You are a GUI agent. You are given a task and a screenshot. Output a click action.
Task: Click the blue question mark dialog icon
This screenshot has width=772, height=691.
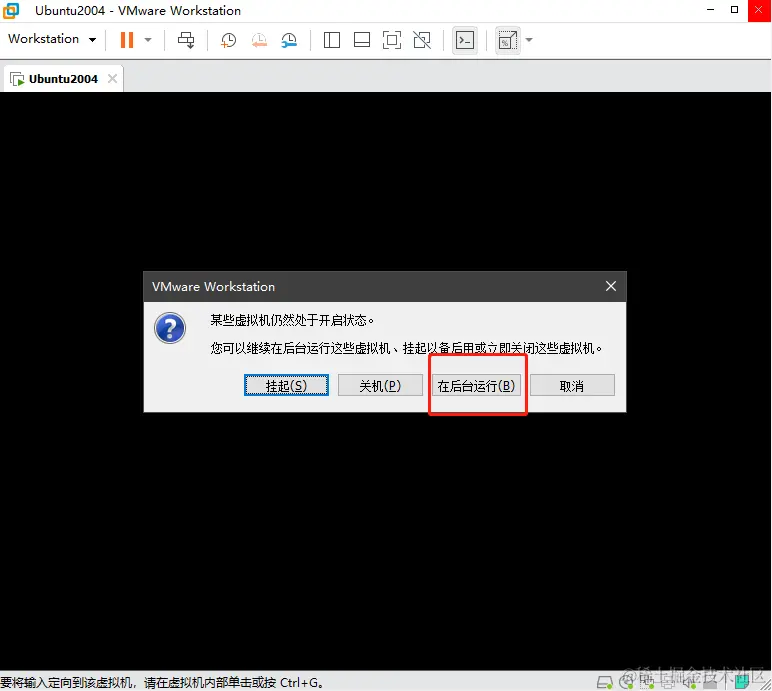(170, 328)
